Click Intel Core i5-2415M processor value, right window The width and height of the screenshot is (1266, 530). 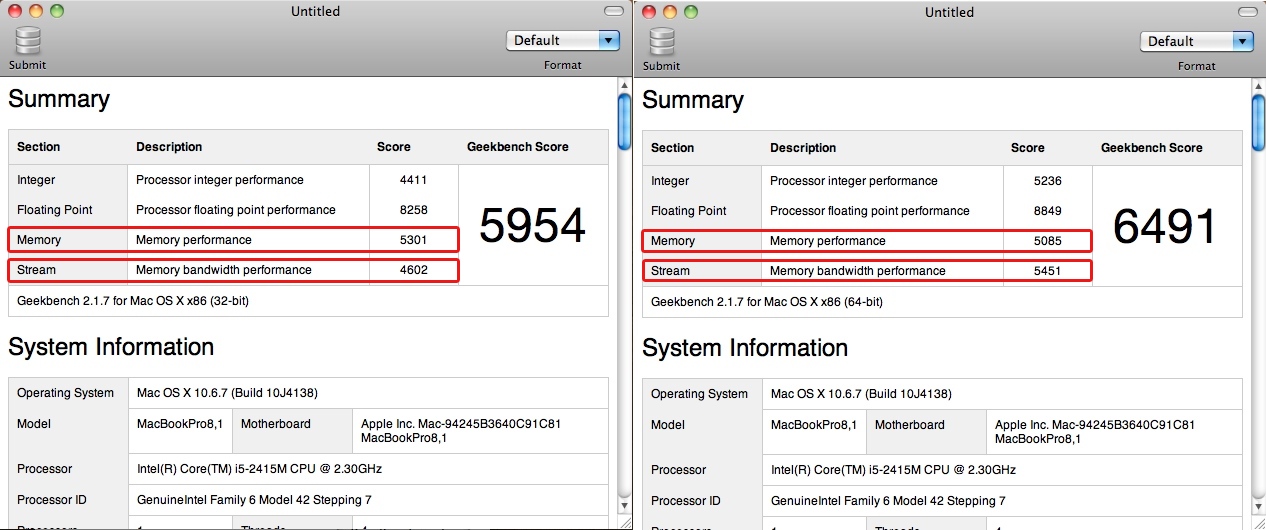click(x=893, y=470)
